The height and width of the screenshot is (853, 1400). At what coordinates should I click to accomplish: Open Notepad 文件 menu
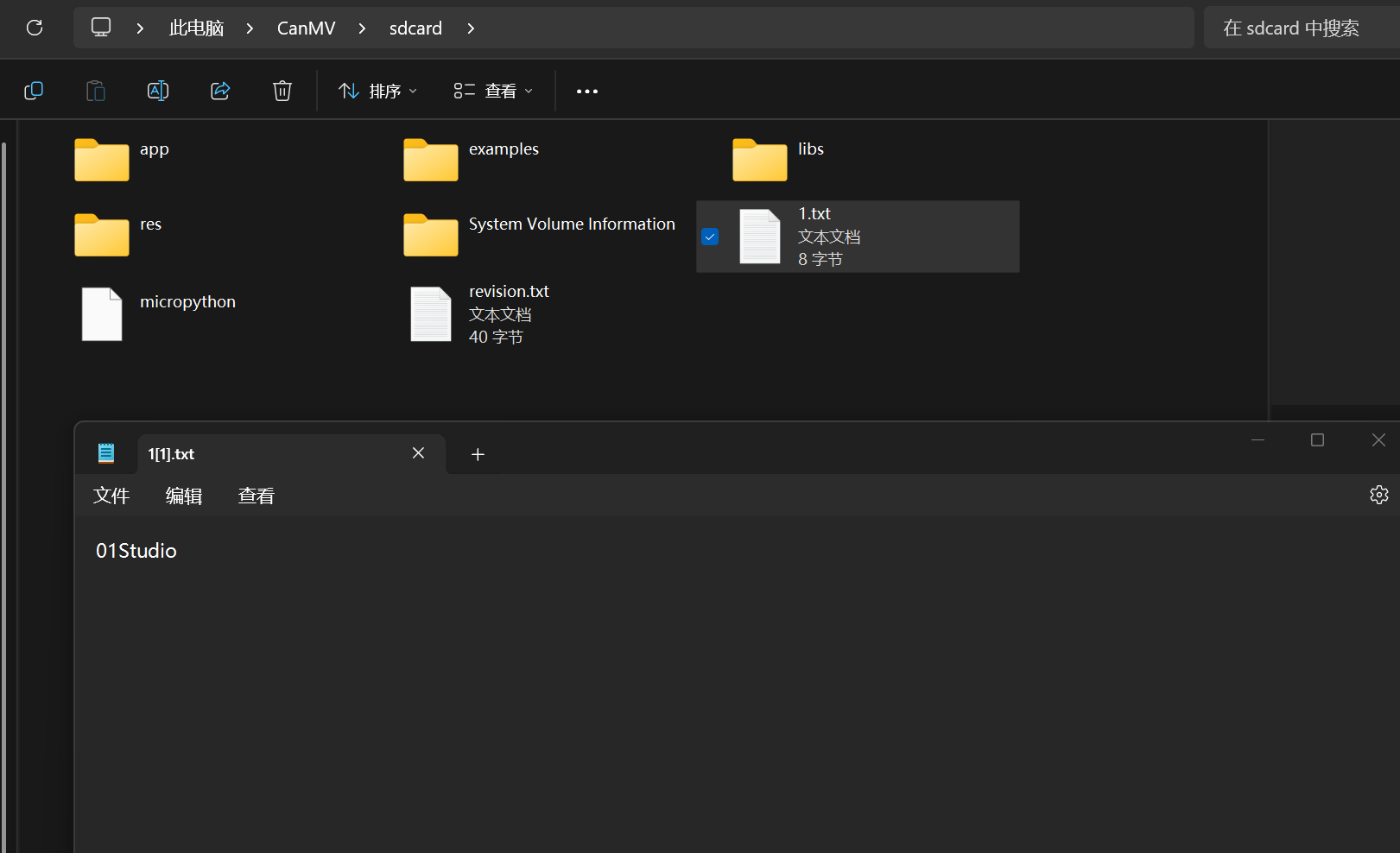(x=111, y=496)
